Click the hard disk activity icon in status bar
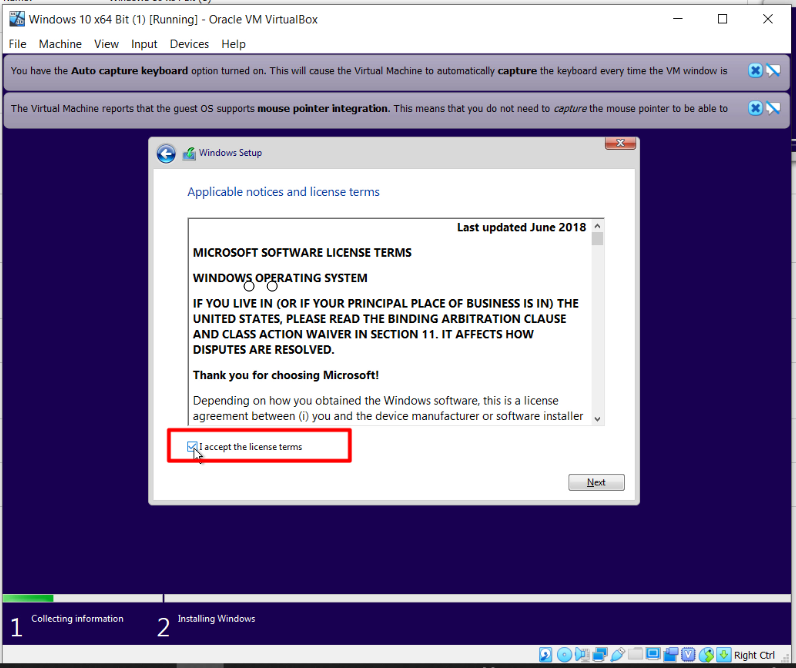Viewport: 796px width, 668px height. [546, 655]
